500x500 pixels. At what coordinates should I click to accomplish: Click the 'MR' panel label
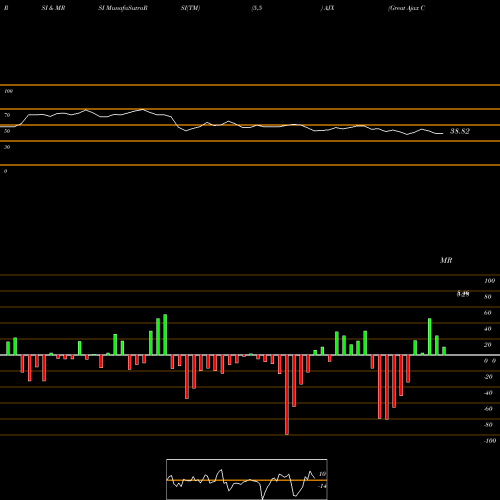pos(446,260)
